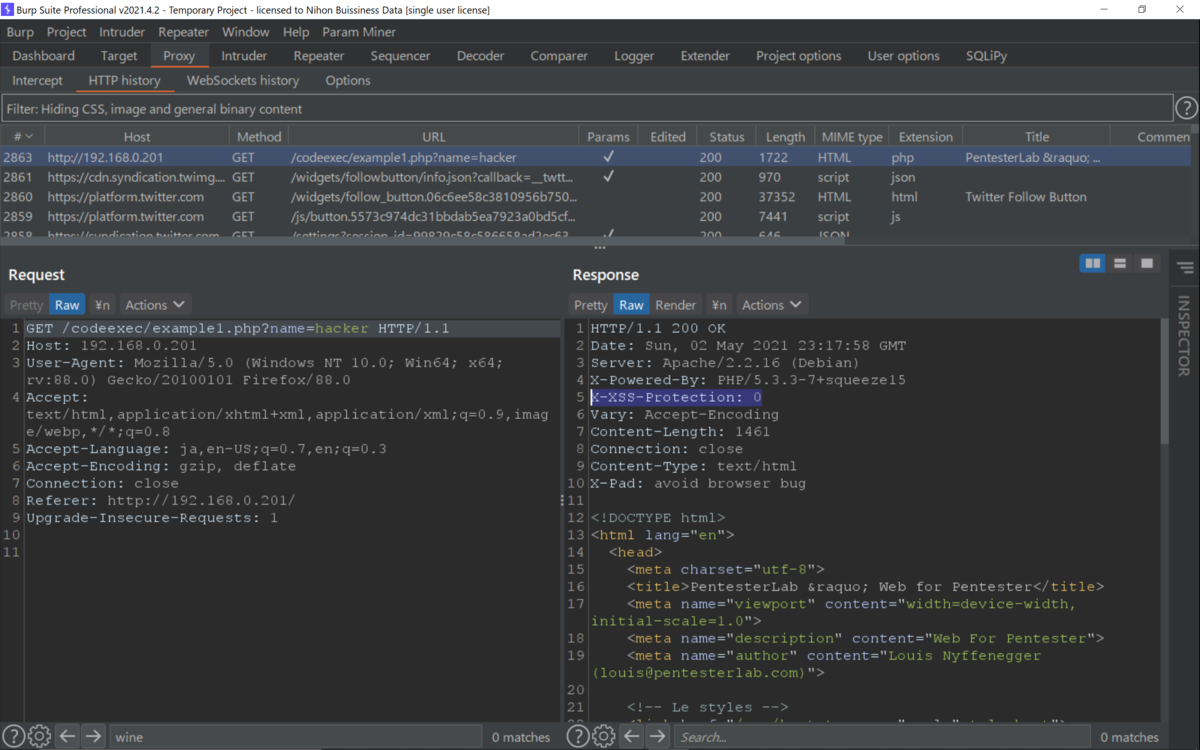Viewport: 1200px width, 750px height.
Task: Switch Response view to Raw
Action: coord(631,305)
